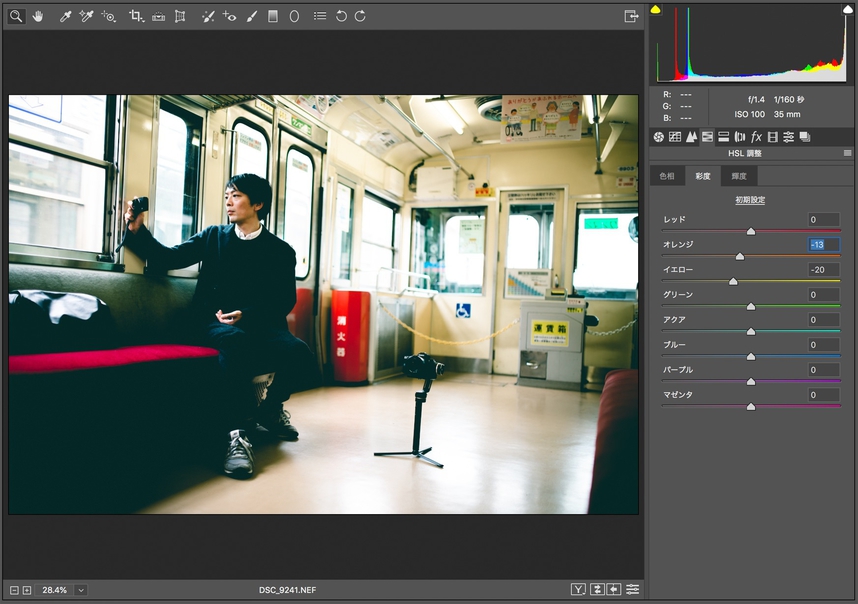Viewport: 858px width, 604px height.
Task: Toggle the shadow clipping warning
Action: point(656,9)
